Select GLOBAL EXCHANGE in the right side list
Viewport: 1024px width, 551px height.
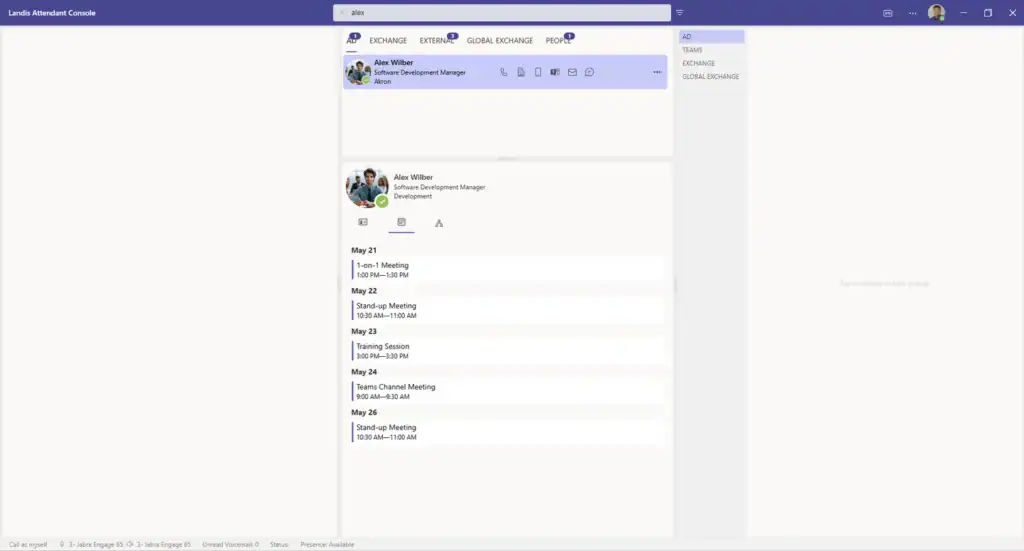coord(711,76)
